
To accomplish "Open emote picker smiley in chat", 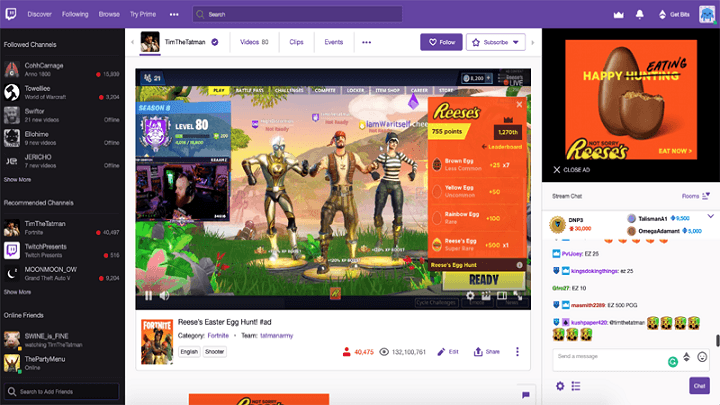I will 702,357.
